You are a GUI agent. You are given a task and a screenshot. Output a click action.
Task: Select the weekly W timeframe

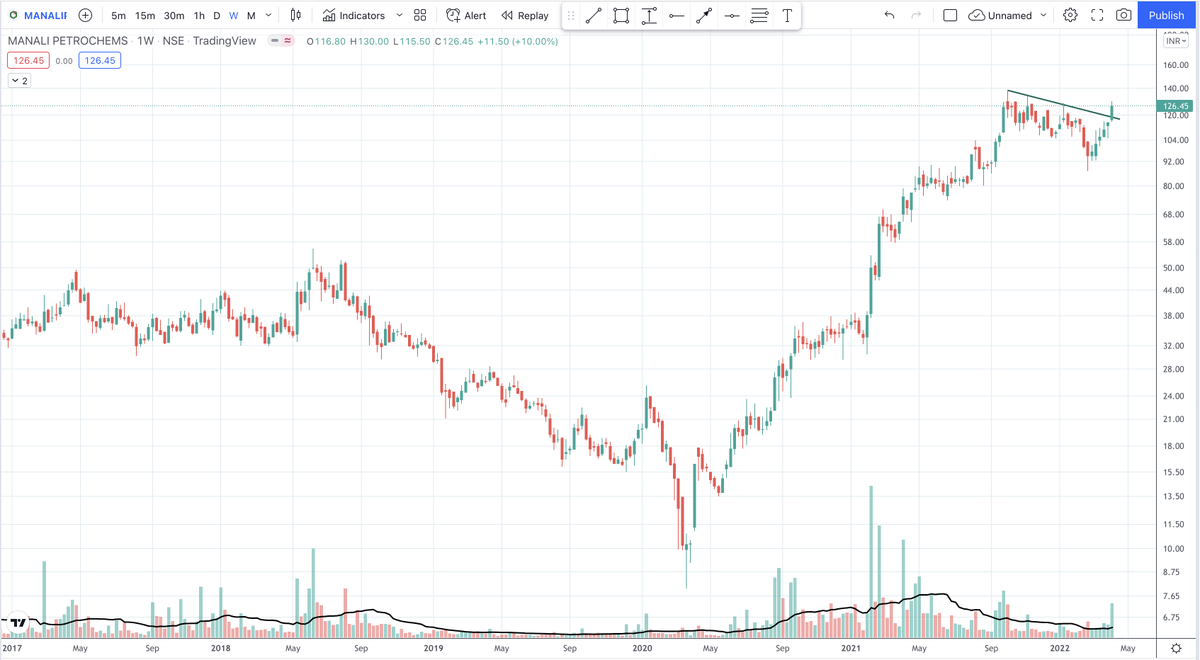point(234,15)
